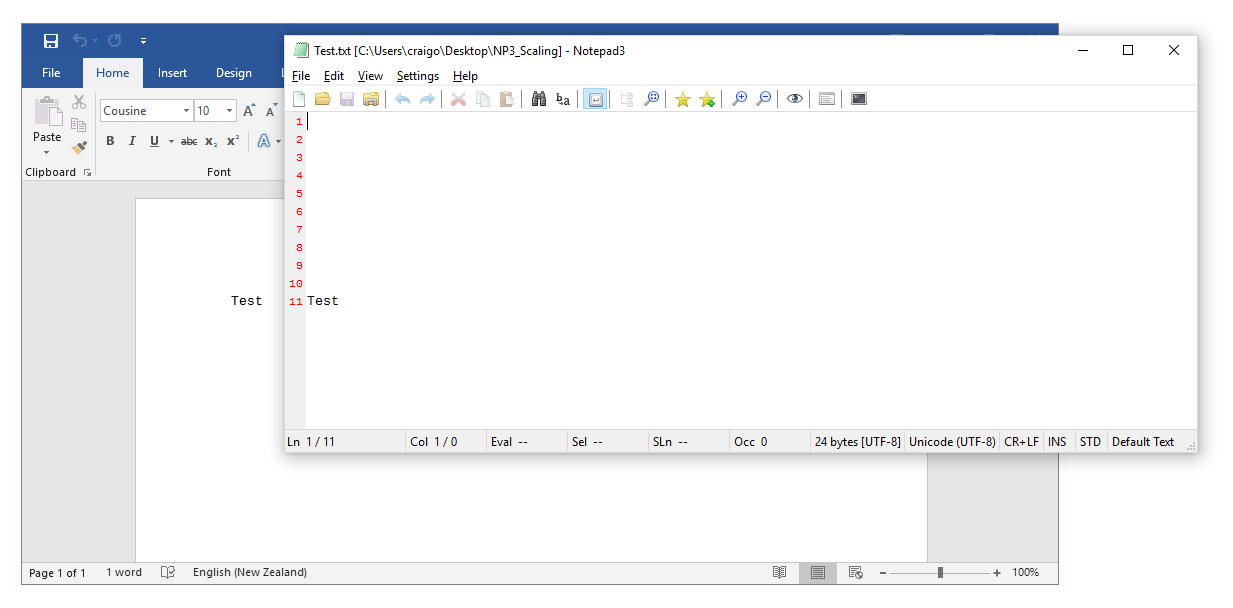Select Print Layout view in Word status bar
1233x608 pixels.
[x=818, y=573]
